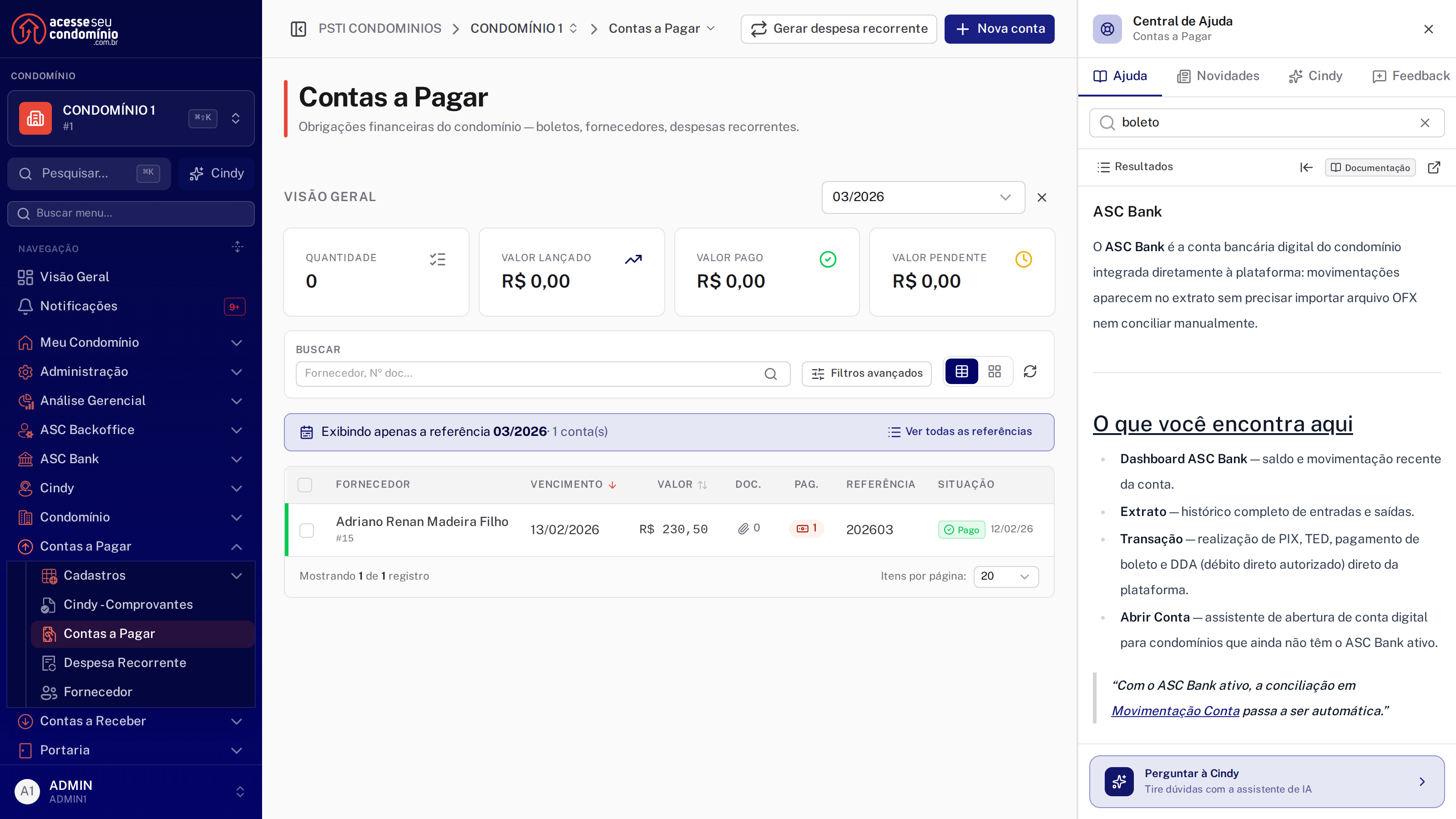The width and height of the screenshot is (1456, 819).
Task: Click the Documentação button
Action: tap(1370, 168)
